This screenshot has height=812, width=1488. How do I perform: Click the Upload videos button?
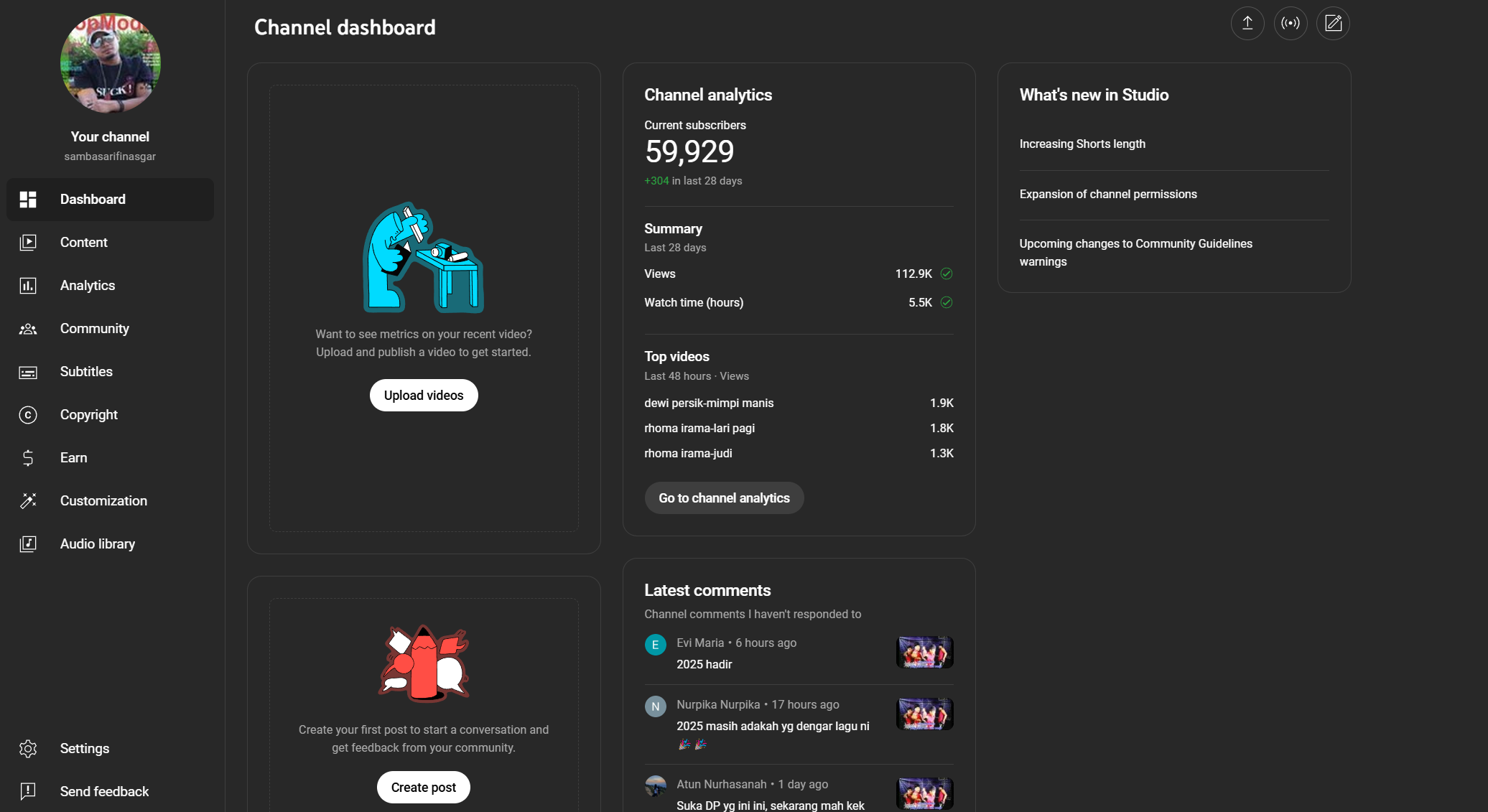coord(424,396)
